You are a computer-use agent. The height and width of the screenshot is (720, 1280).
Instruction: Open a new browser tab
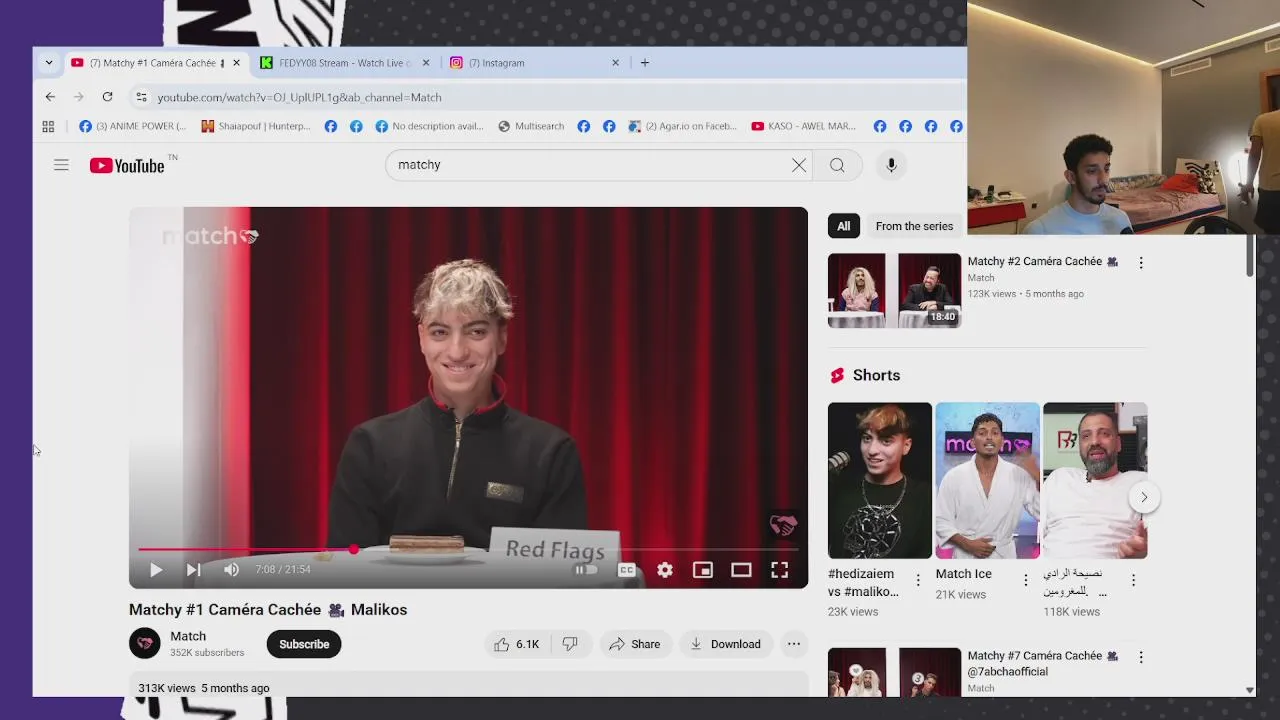(x=644, y=63)
